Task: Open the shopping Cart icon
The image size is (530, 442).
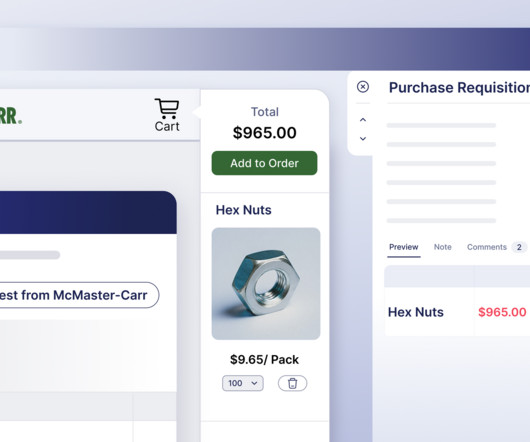Action: [x=167, y=115]
